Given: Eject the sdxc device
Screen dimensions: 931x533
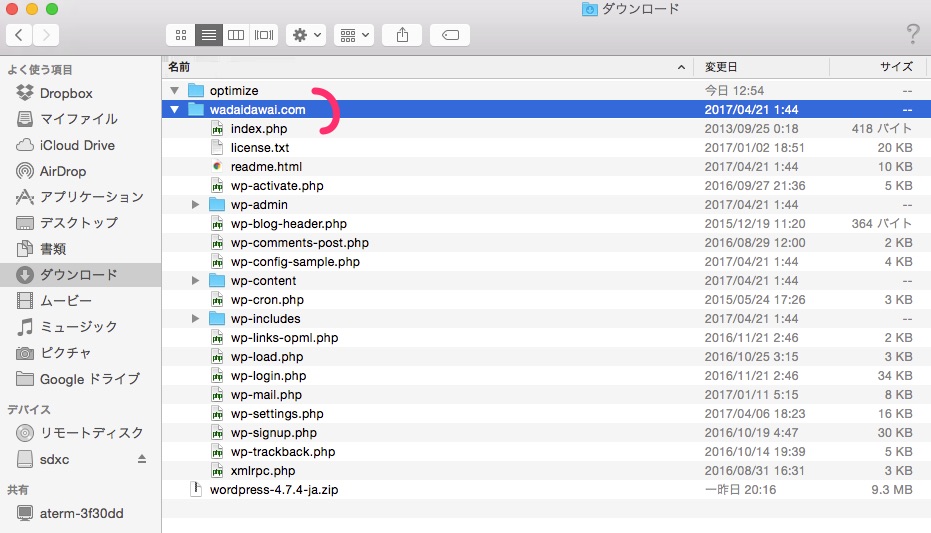Looking at the screenshot, I should coord(142,459).
